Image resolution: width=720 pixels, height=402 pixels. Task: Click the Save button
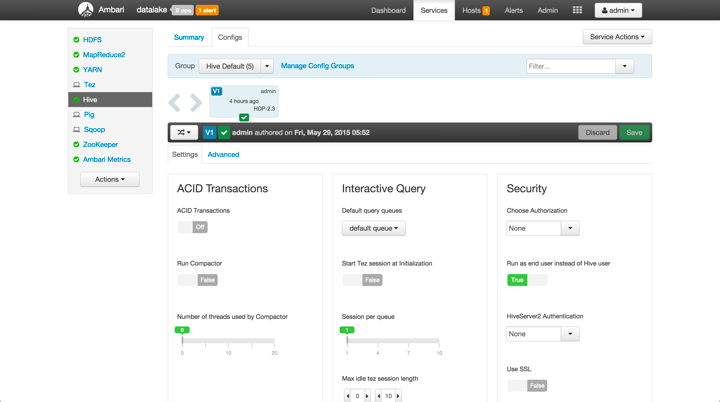tap(634, 132)
